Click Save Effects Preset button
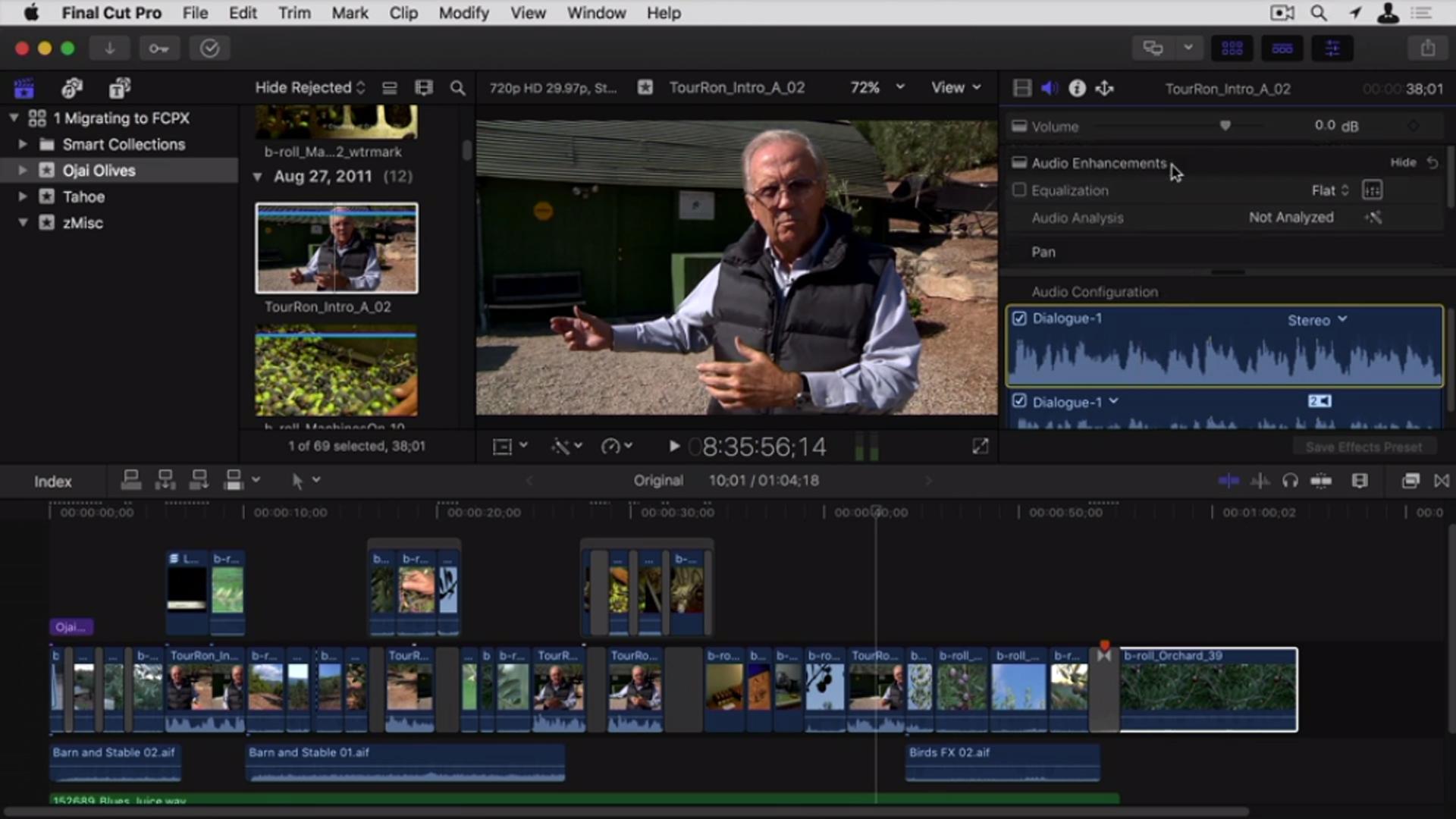 click(x=1363, y=447)
